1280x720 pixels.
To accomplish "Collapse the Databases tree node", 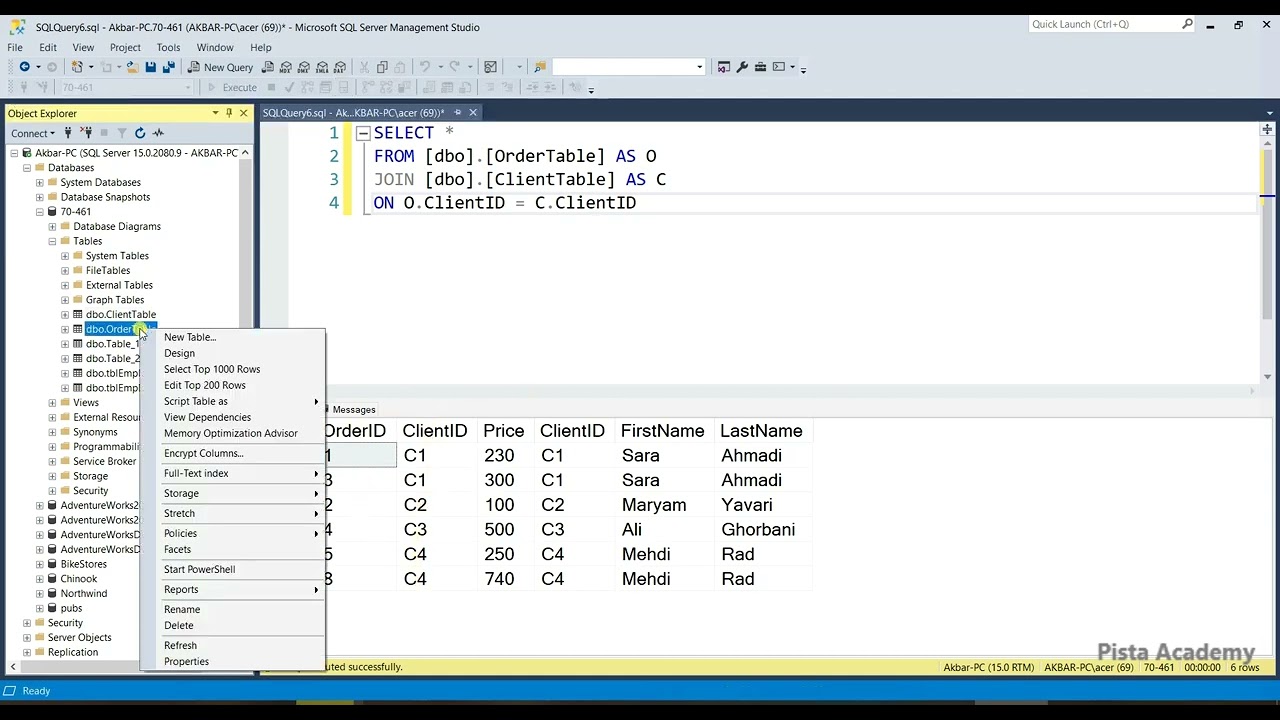I will tap(27, 168).
